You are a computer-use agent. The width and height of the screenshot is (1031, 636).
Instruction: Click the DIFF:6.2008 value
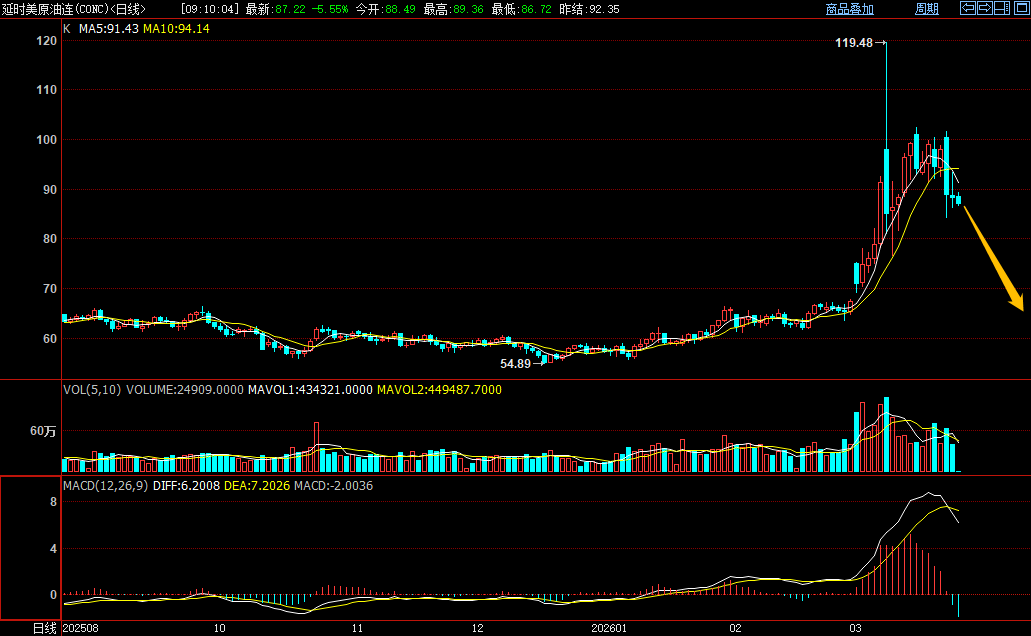tap(186, 486)
